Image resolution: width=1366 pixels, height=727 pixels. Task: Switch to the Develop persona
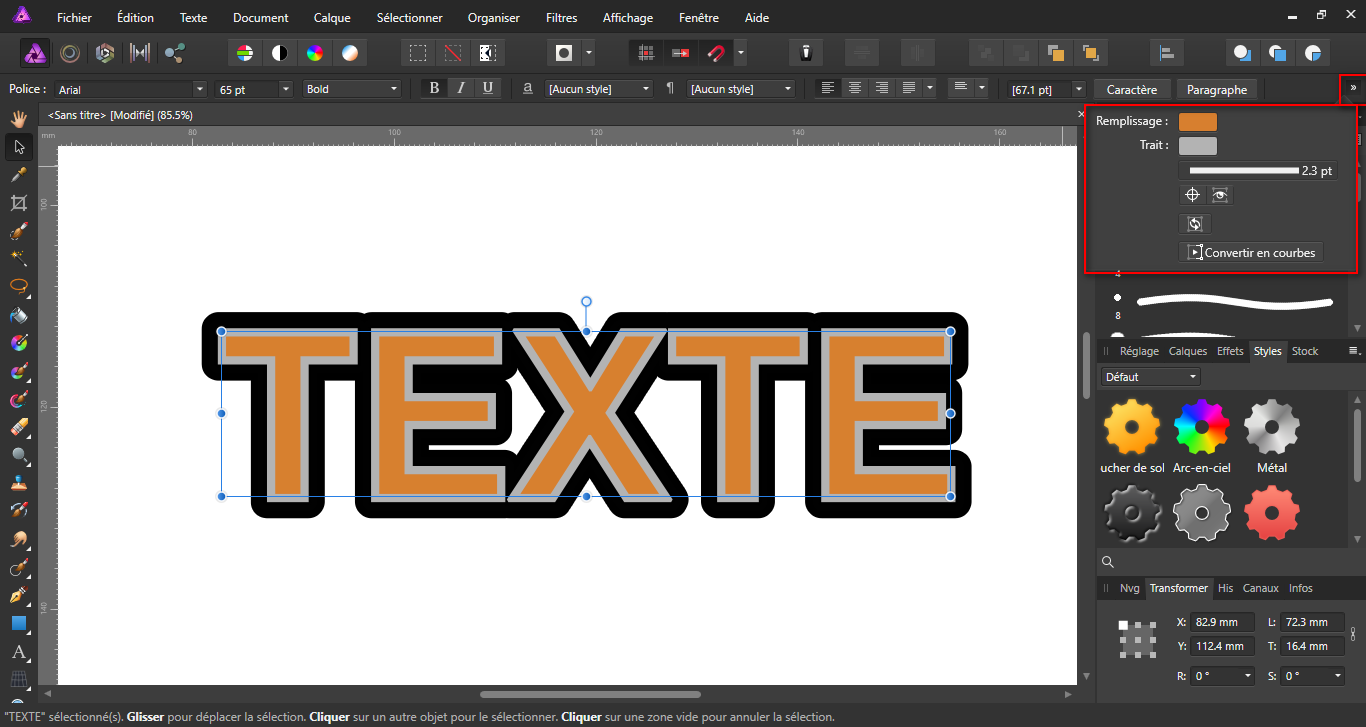pos(105,52)
